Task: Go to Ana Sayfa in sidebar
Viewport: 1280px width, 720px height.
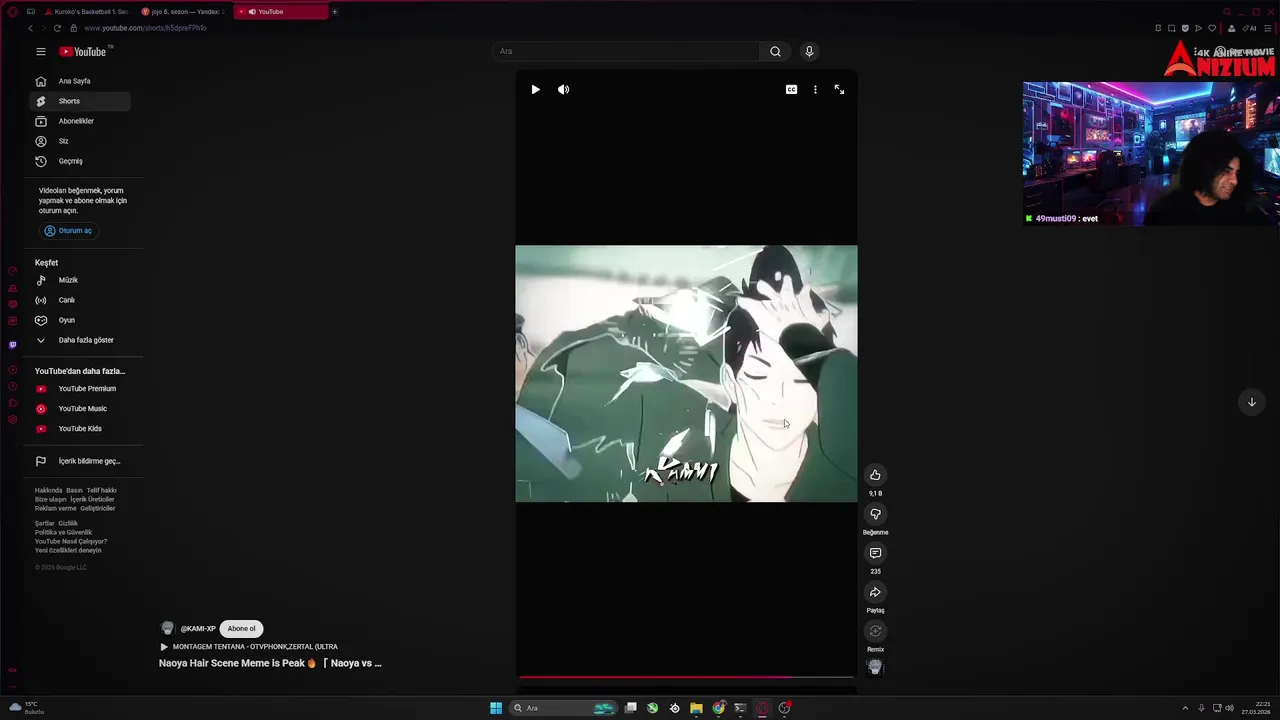Action: point(79,81)
